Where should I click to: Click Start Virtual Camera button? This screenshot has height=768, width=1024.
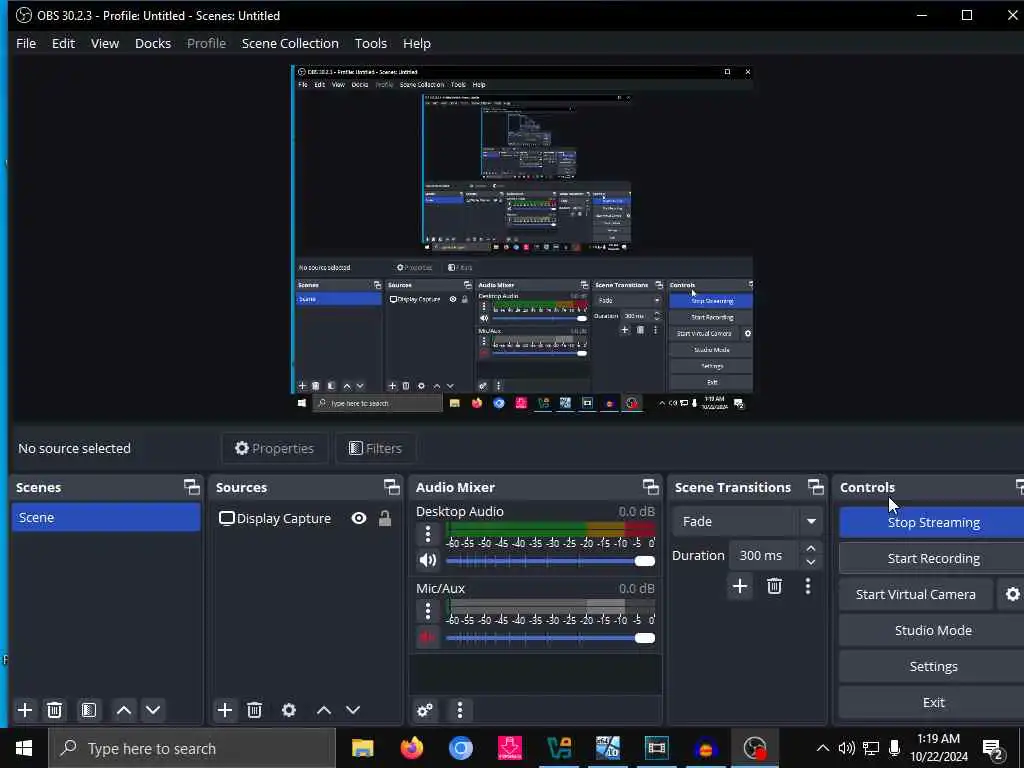(916, 594)
